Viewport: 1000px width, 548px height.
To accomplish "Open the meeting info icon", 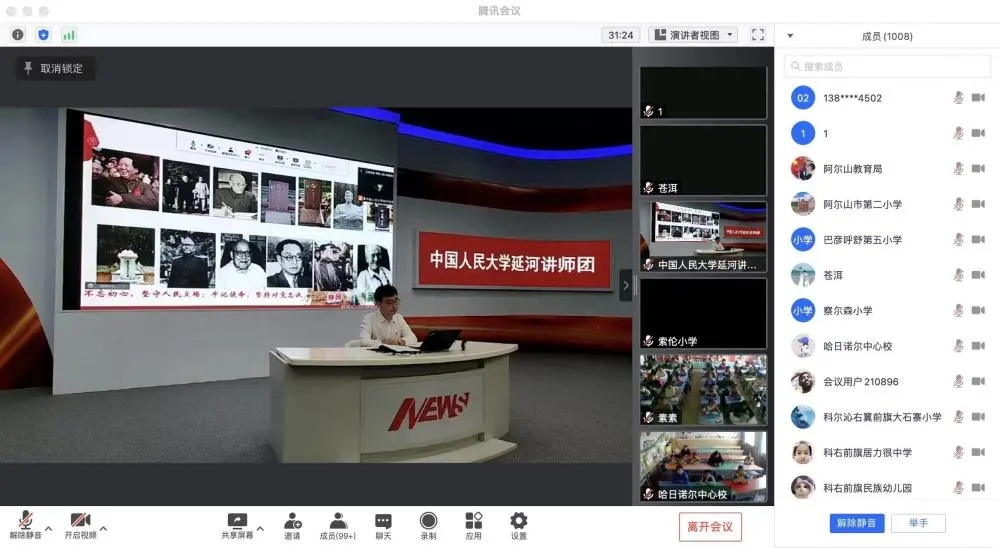I will [18, 34].
